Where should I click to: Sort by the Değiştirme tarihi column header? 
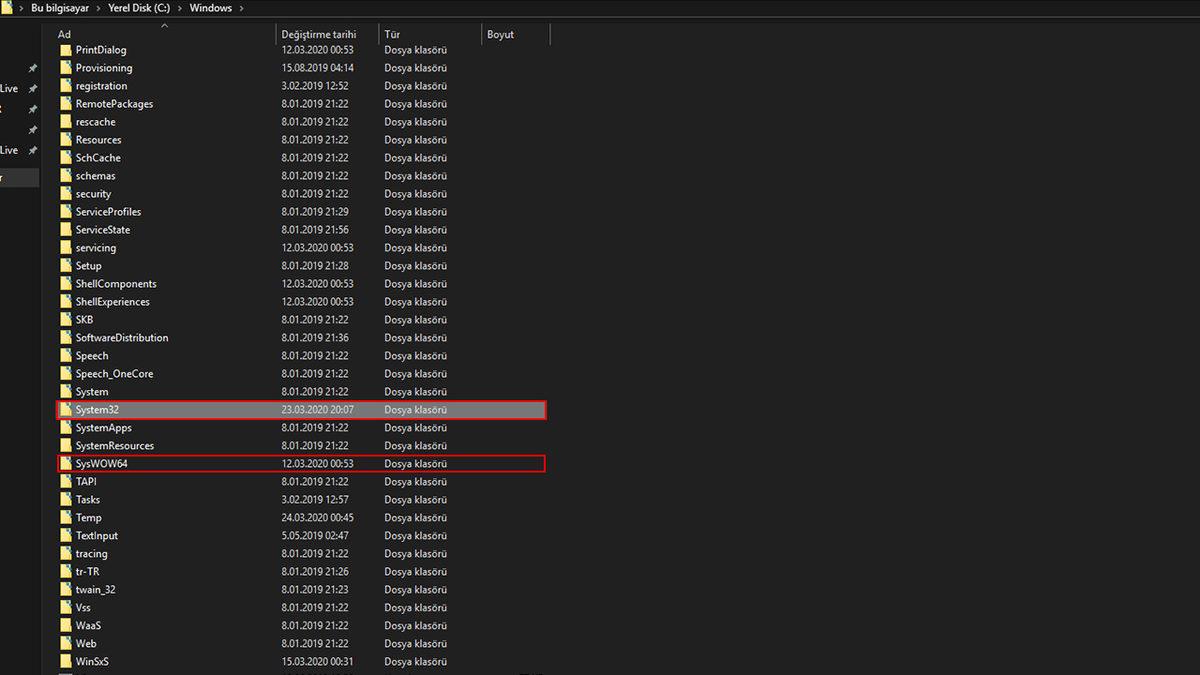(x=318, y=34)
